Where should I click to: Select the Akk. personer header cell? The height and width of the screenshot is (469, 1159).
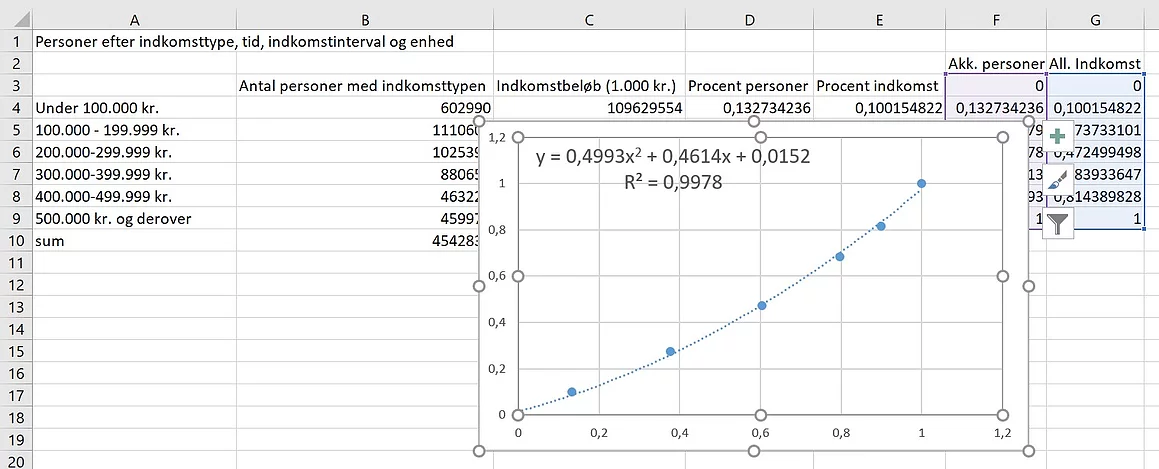996,64
